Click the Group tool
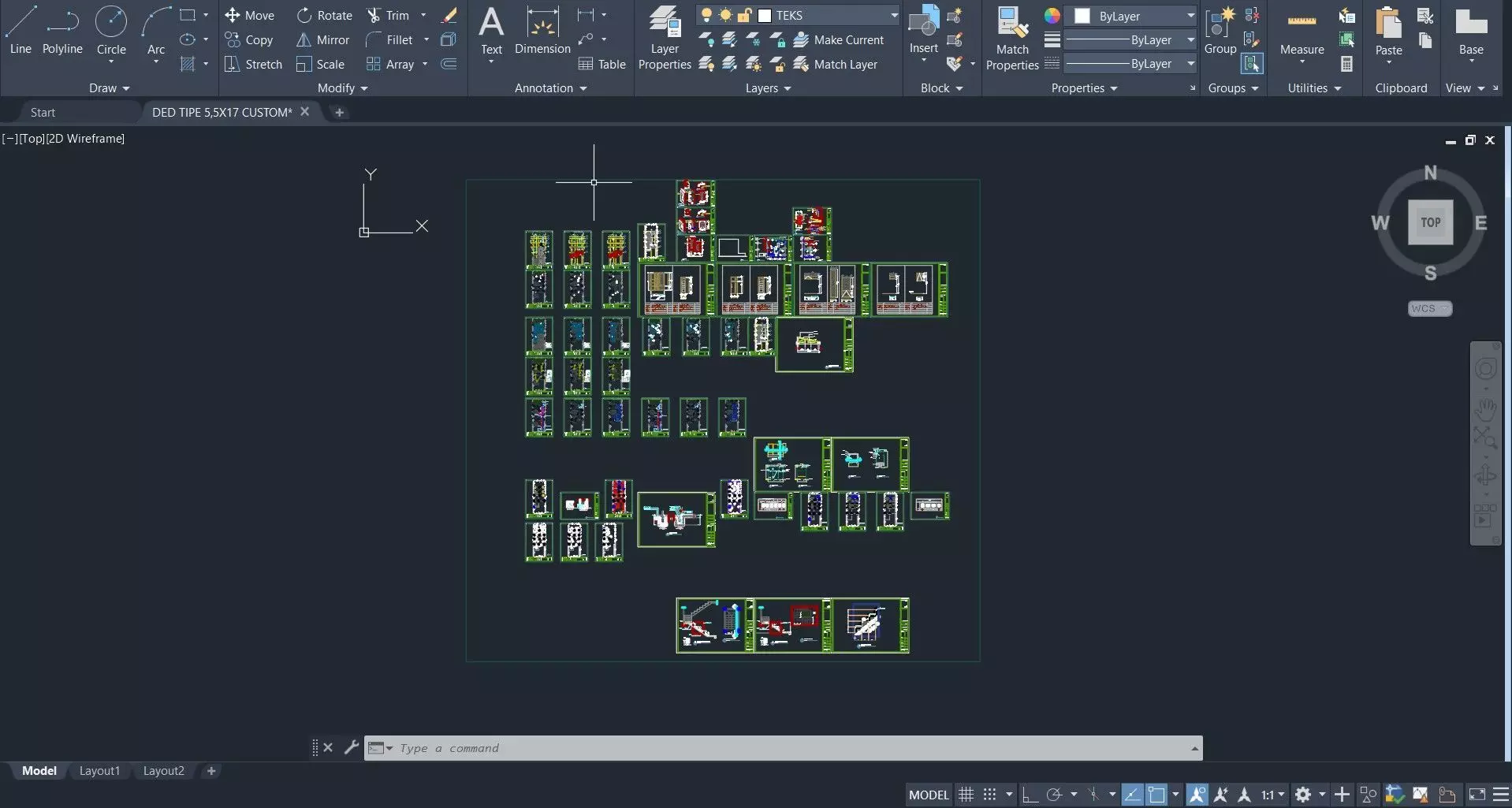 (1220, 32)
